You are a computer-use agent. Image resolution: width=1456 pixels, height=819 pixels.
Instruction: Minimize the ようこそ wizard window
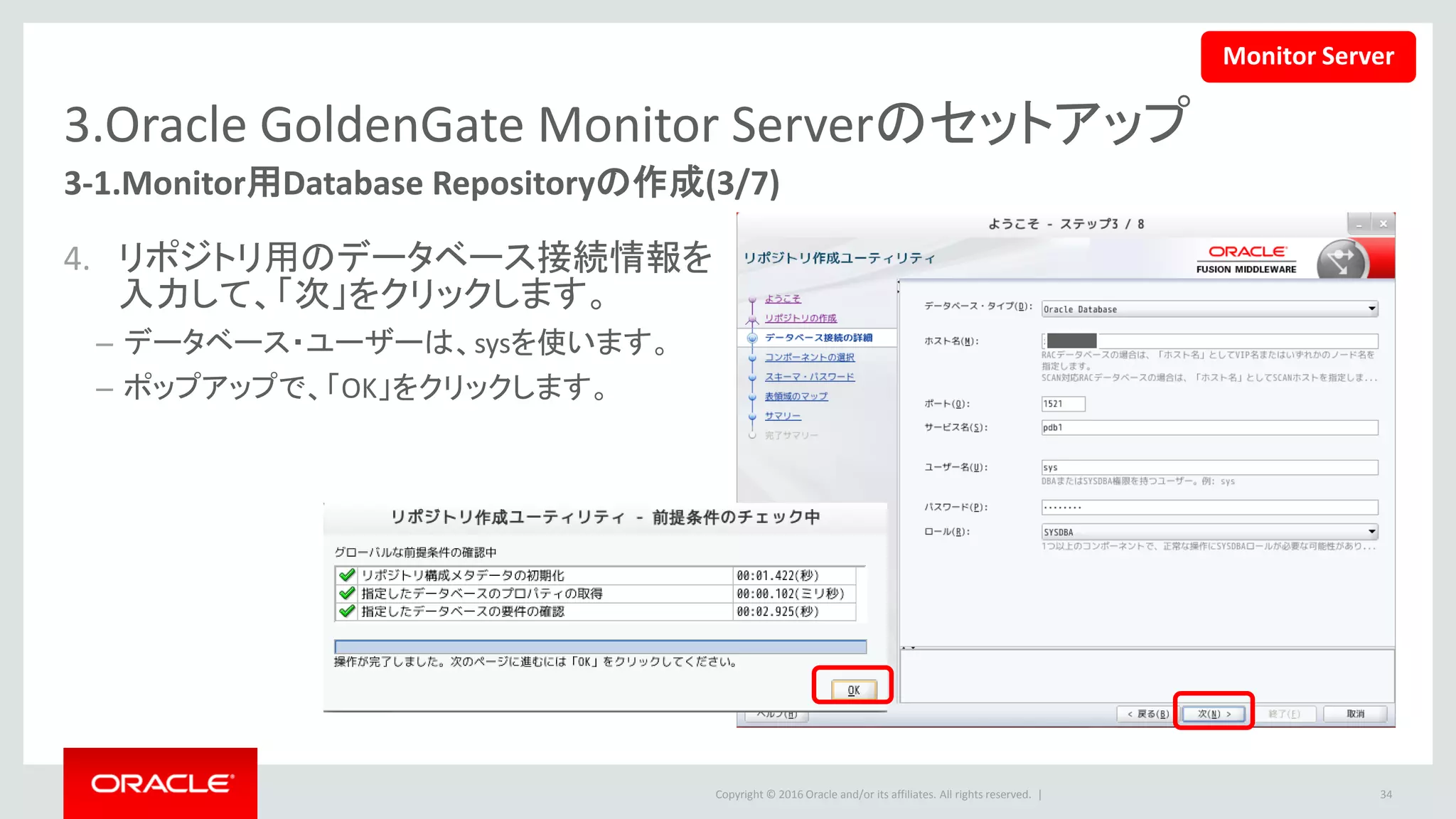pos(1359,224)
